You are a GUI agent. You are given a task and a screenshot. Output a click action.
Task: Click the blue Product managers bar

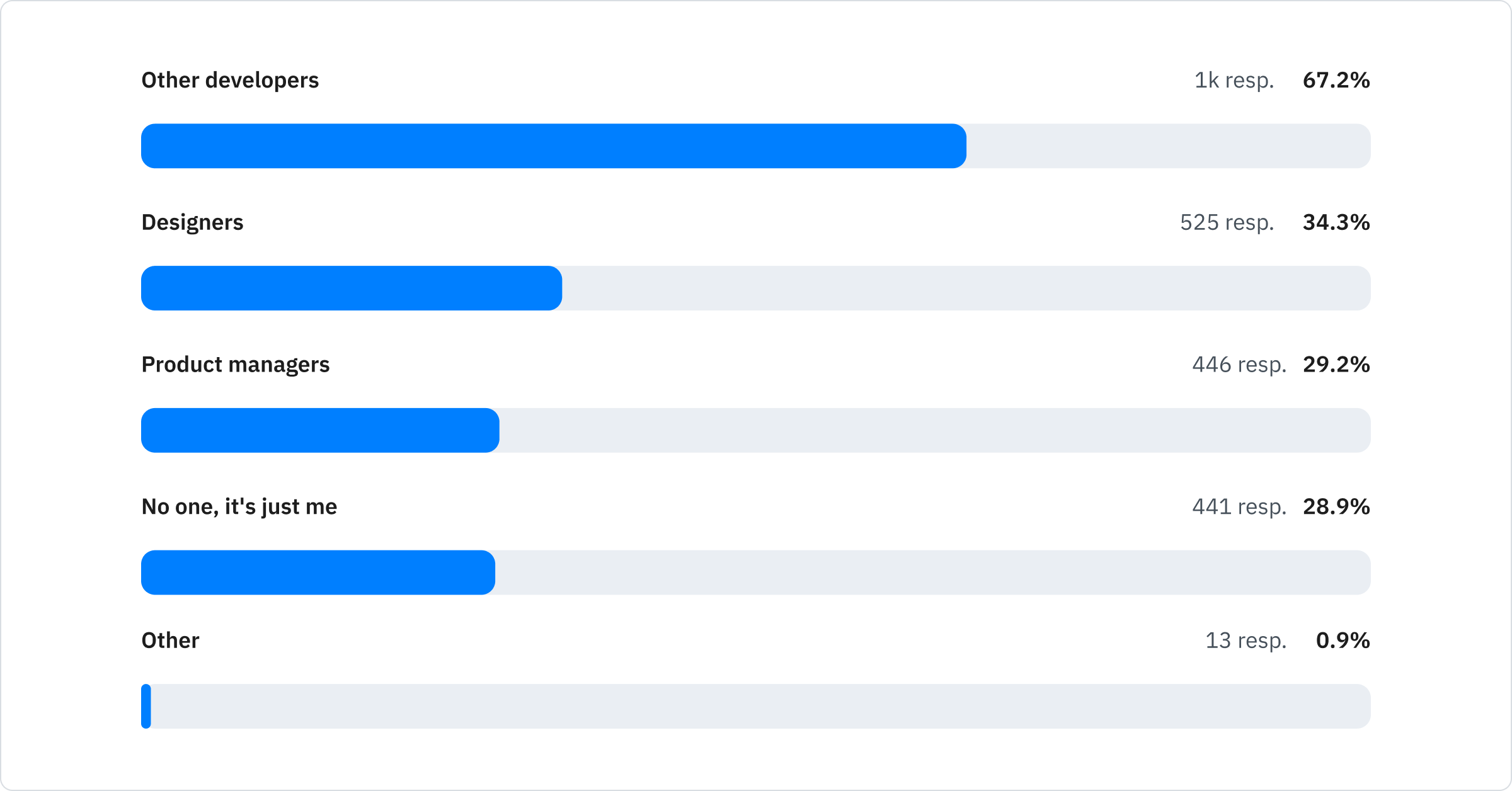click(x=320, y=431)
